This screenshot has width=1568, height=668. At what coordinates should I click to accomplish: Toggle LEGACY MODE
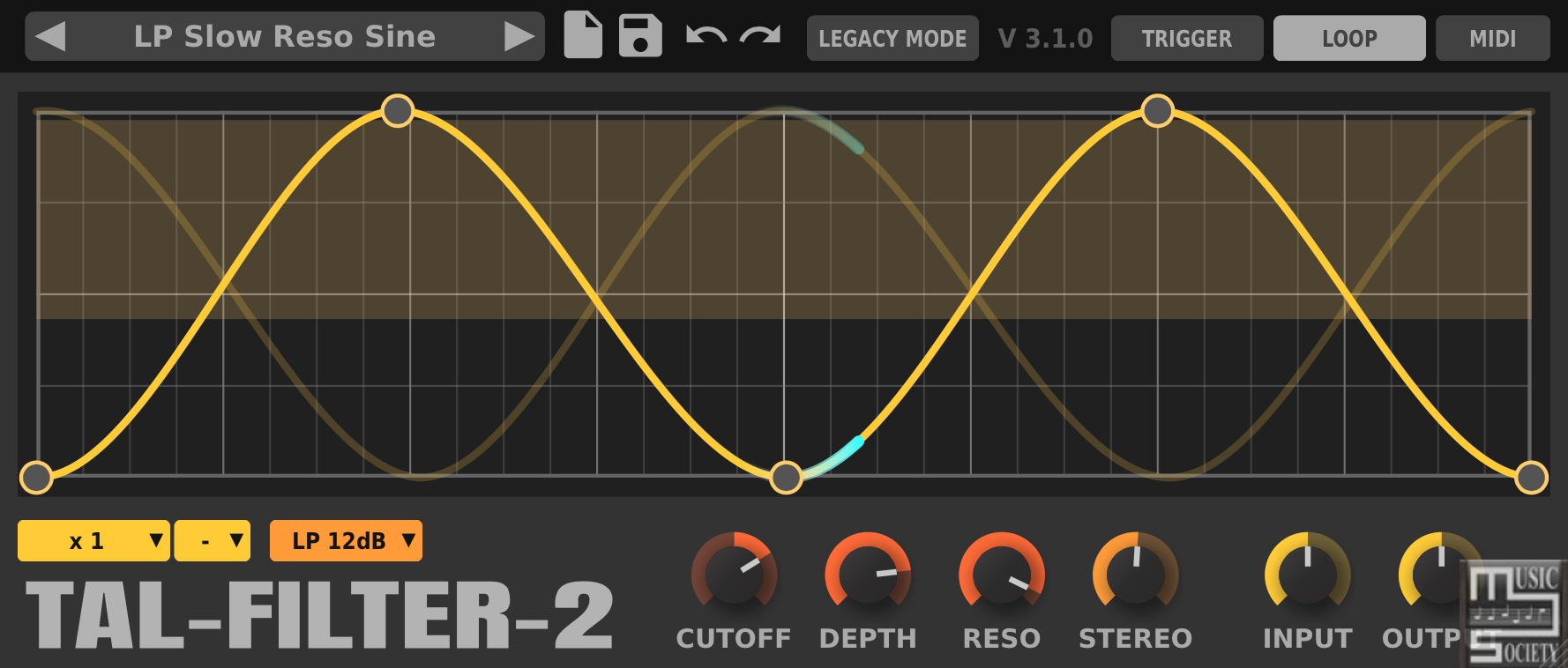[892, 38]
